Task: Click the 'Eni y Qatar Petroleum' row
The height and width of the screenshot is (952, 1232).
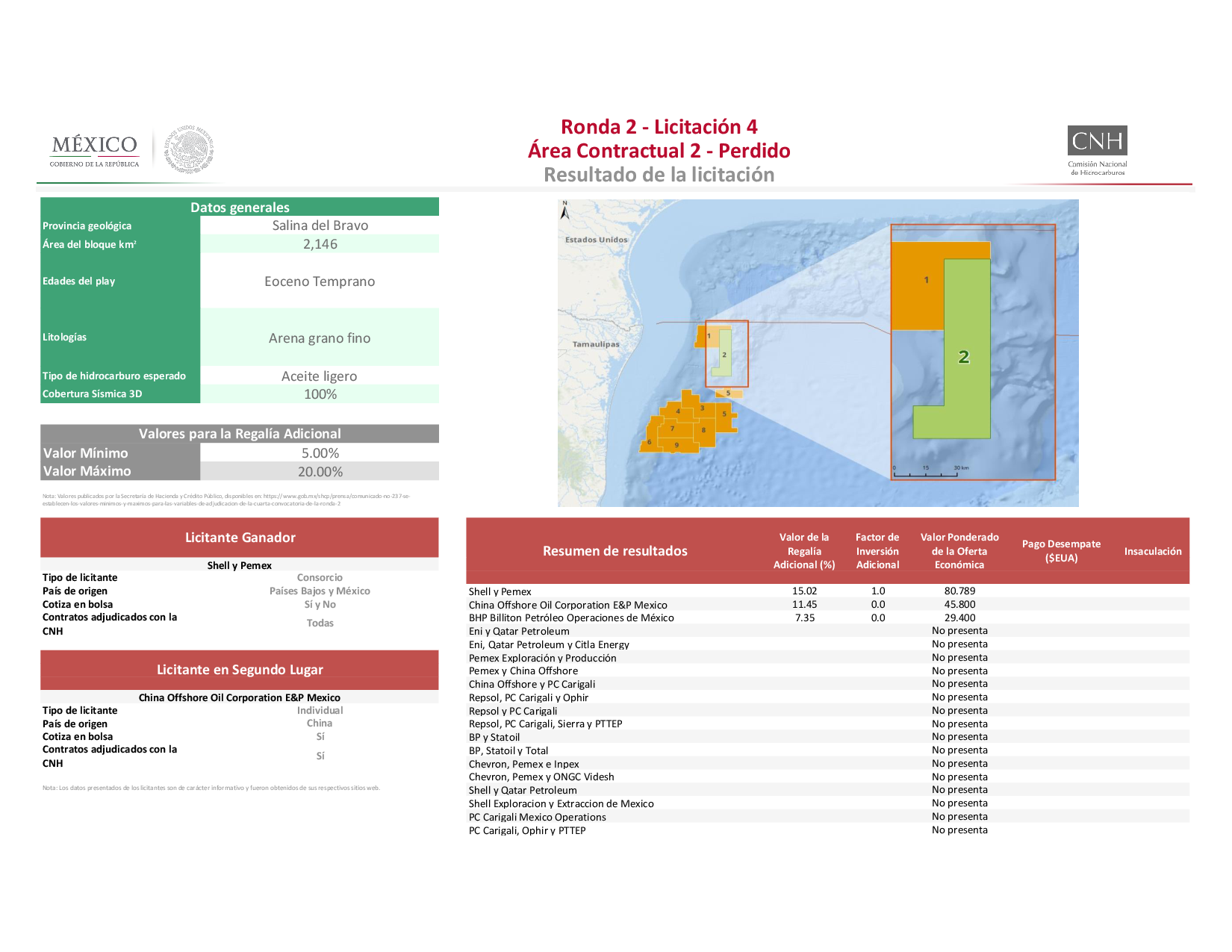Action: 827,631
